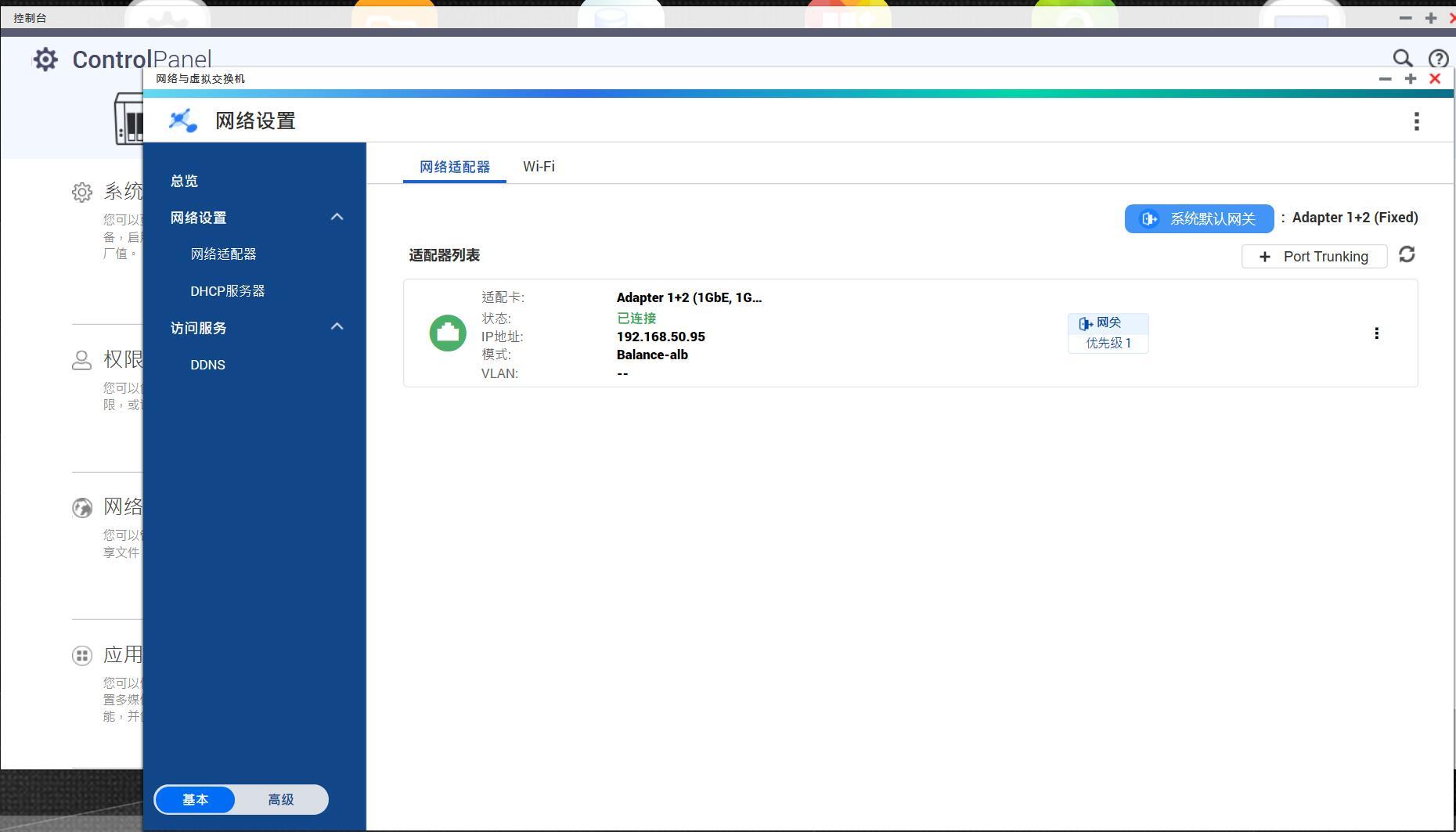Switch to 高级 mode
Screen dimensions: 1456x832
pyautogui.click(x=281, y=799)
